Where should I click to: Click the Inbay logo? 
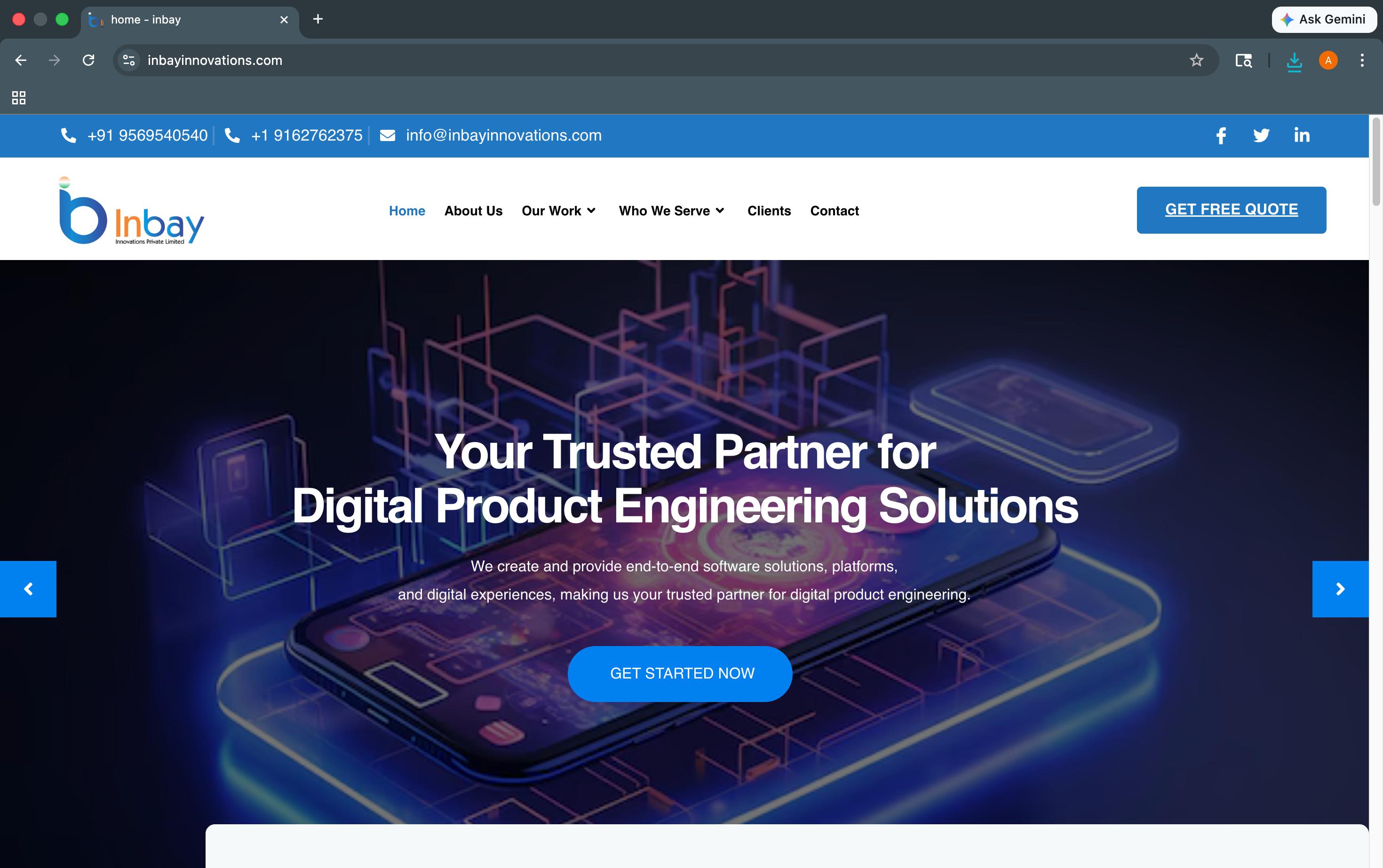pos(132,211)
